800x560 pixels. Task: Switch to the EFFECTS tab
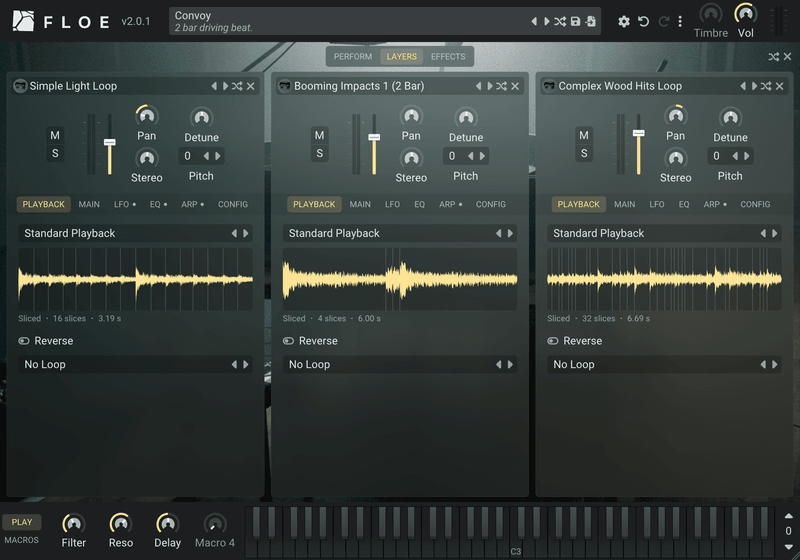pos(448,57)
